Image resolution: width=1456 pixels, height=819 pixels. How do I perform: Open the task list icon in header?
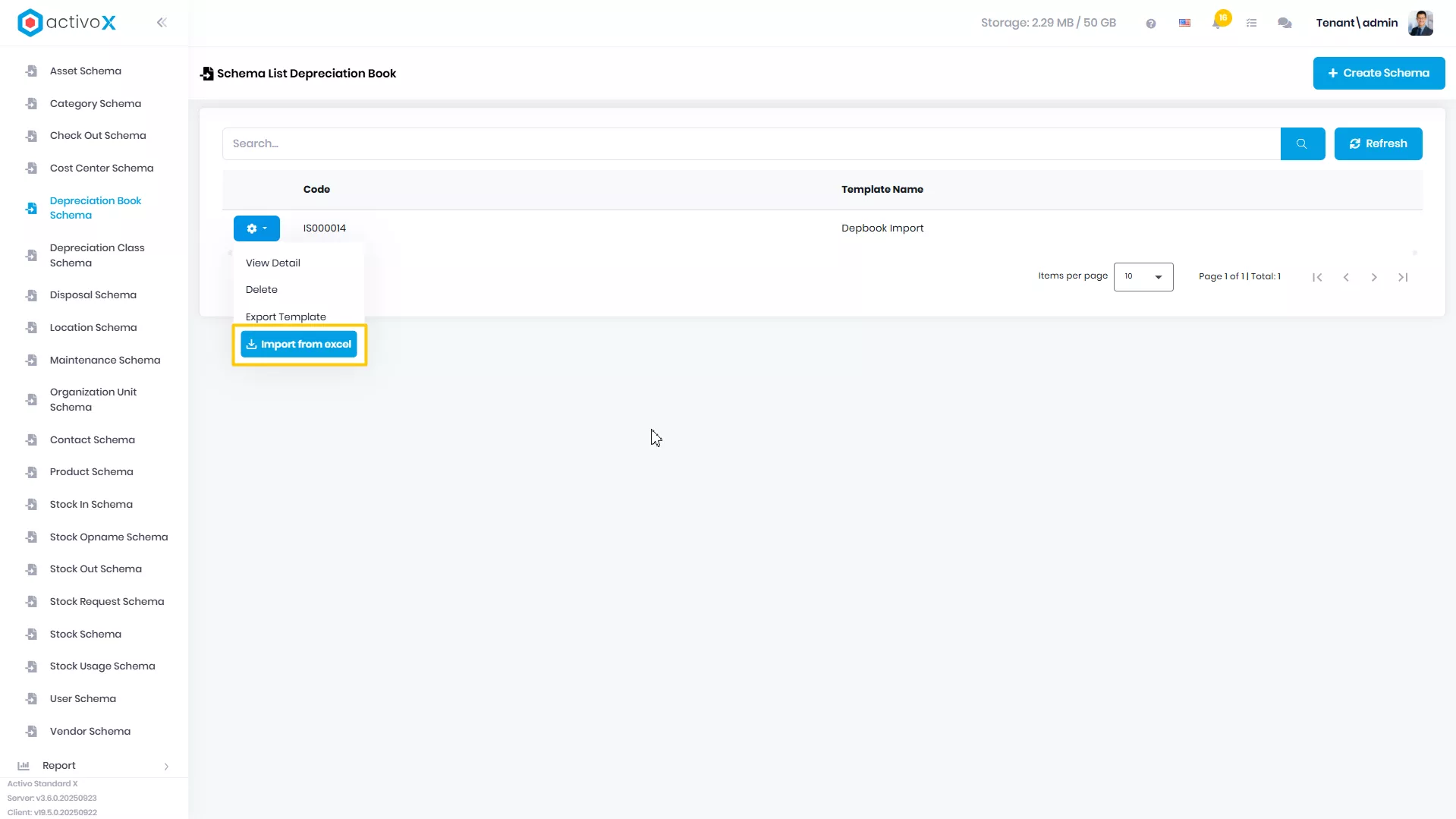click(1252, 24)
